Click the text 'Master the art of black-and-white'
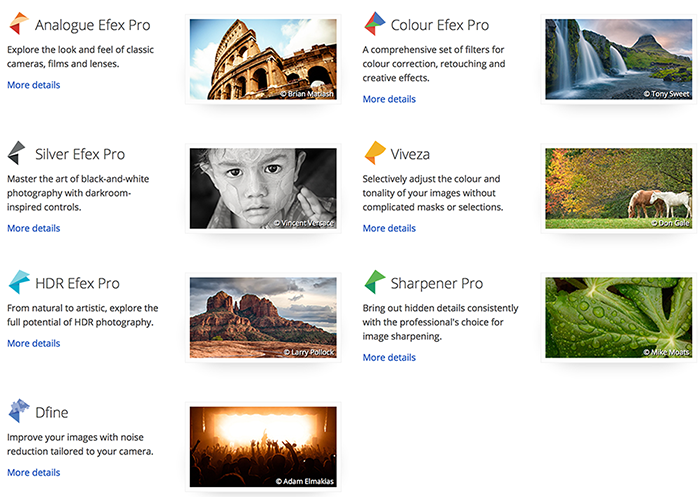Screen dimensions: 700x497 click(x=78, y=179)
